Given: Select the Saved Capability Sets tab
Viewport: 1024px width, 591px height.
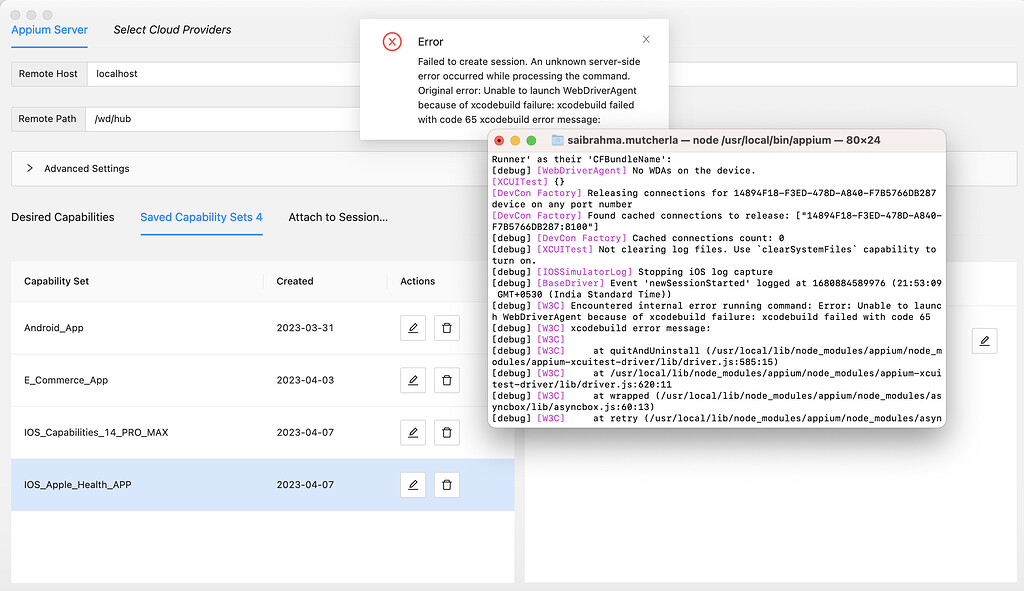Looking at the screenshot, I should pos(201,217).
